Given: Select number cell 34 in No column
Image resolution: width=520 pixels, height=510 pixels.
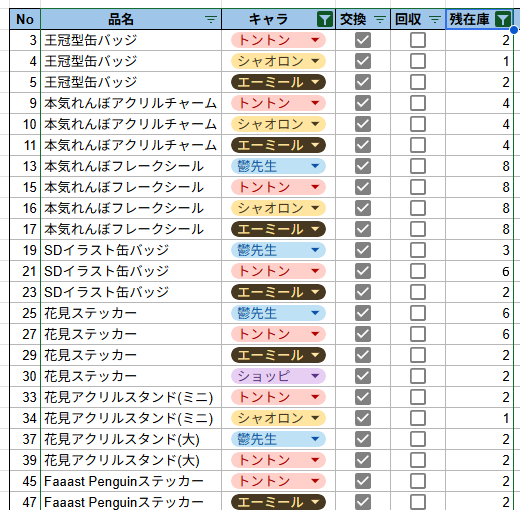Looking at the screenshot, I should 25,418.
